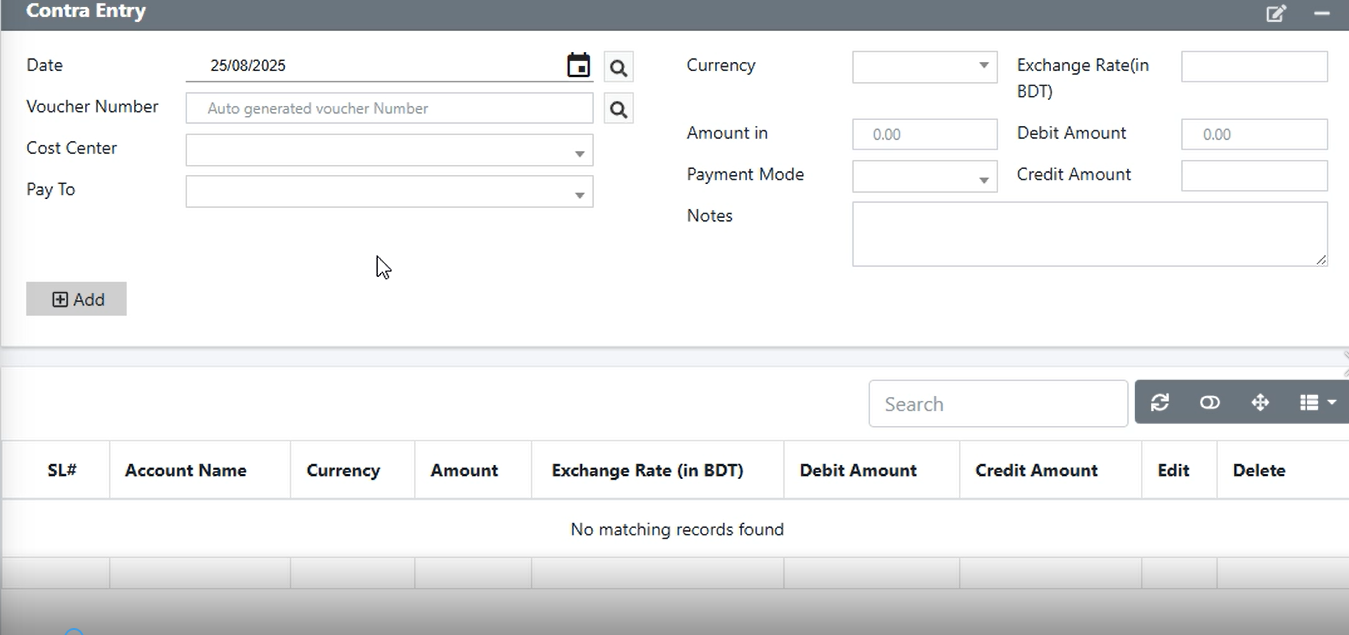Toggle the table card view switch

pyautogui.click(x=1210, y=402)
